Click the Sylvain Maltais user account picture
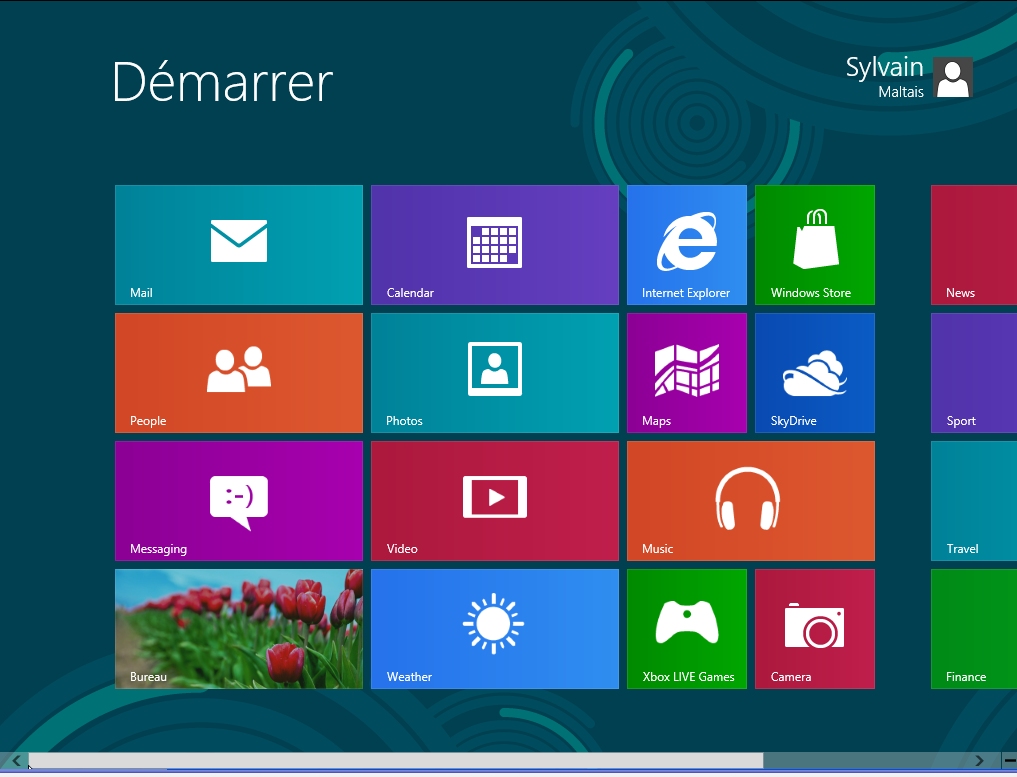1017x777 pixels. pos(952,78)
